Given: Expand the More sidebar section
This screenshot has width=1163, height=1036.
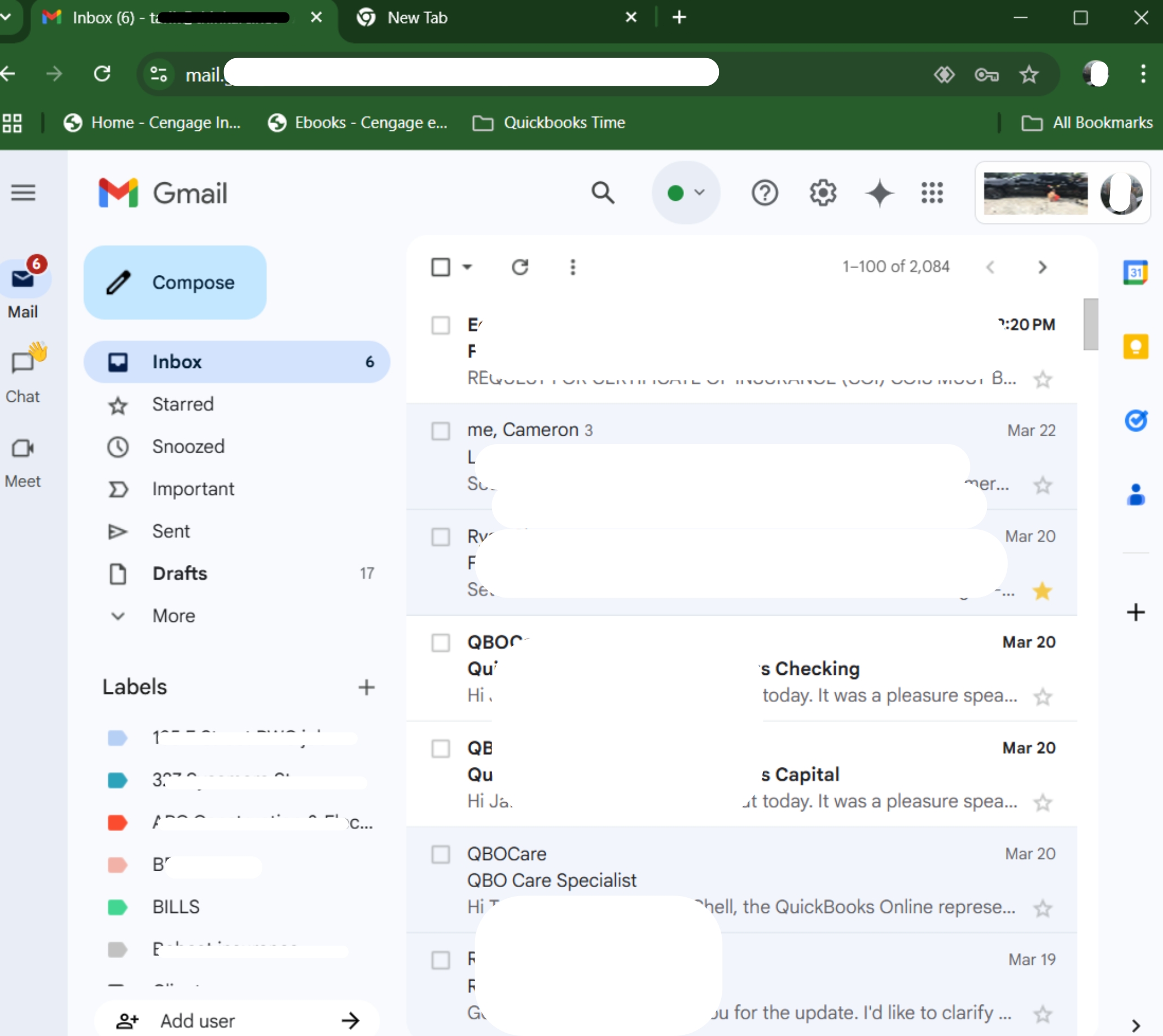Looking at the screenshot, I should point(174,616).
